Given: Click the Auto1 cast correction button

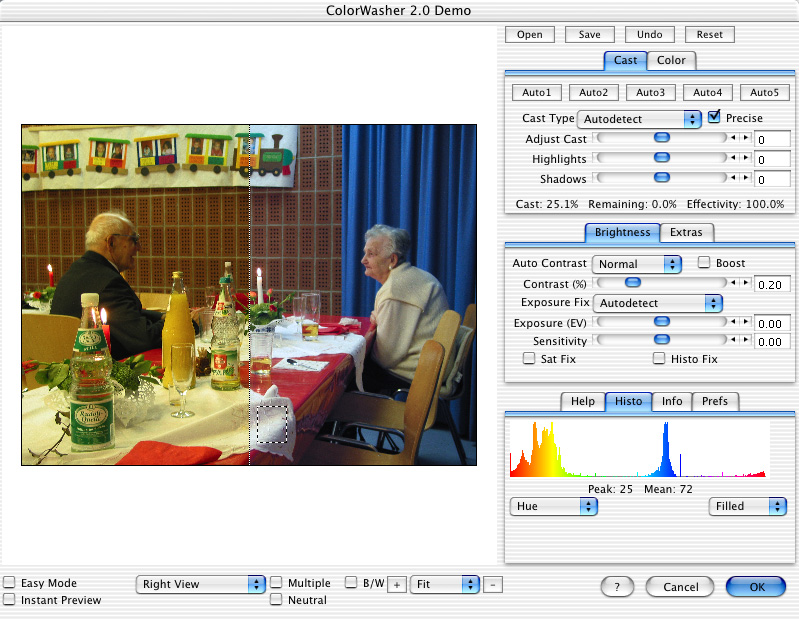Looking at the screenshot, I should tap(536, 93).
